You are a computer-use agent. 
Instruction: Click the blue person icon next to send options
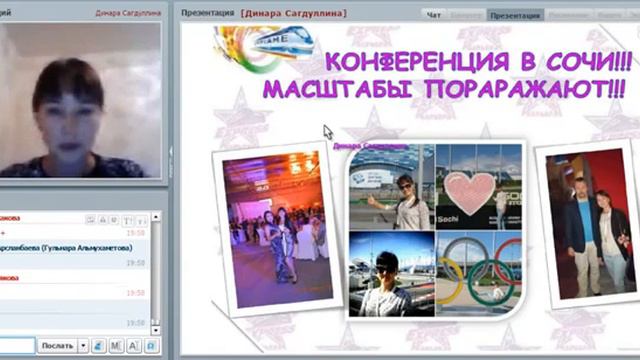click(98, 346)
